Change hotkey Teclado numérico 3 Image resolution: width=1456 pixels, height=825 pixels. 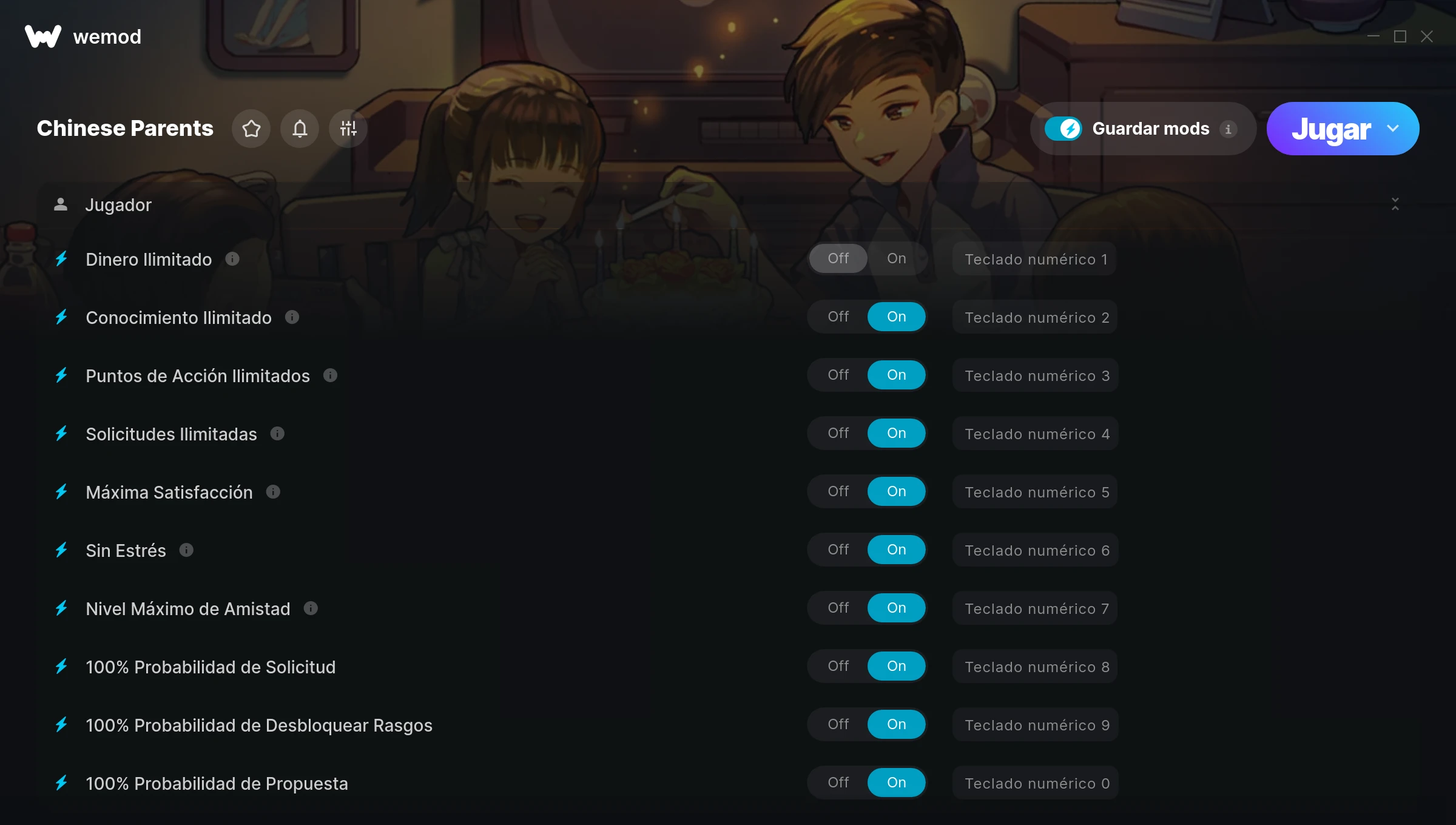1036,375
